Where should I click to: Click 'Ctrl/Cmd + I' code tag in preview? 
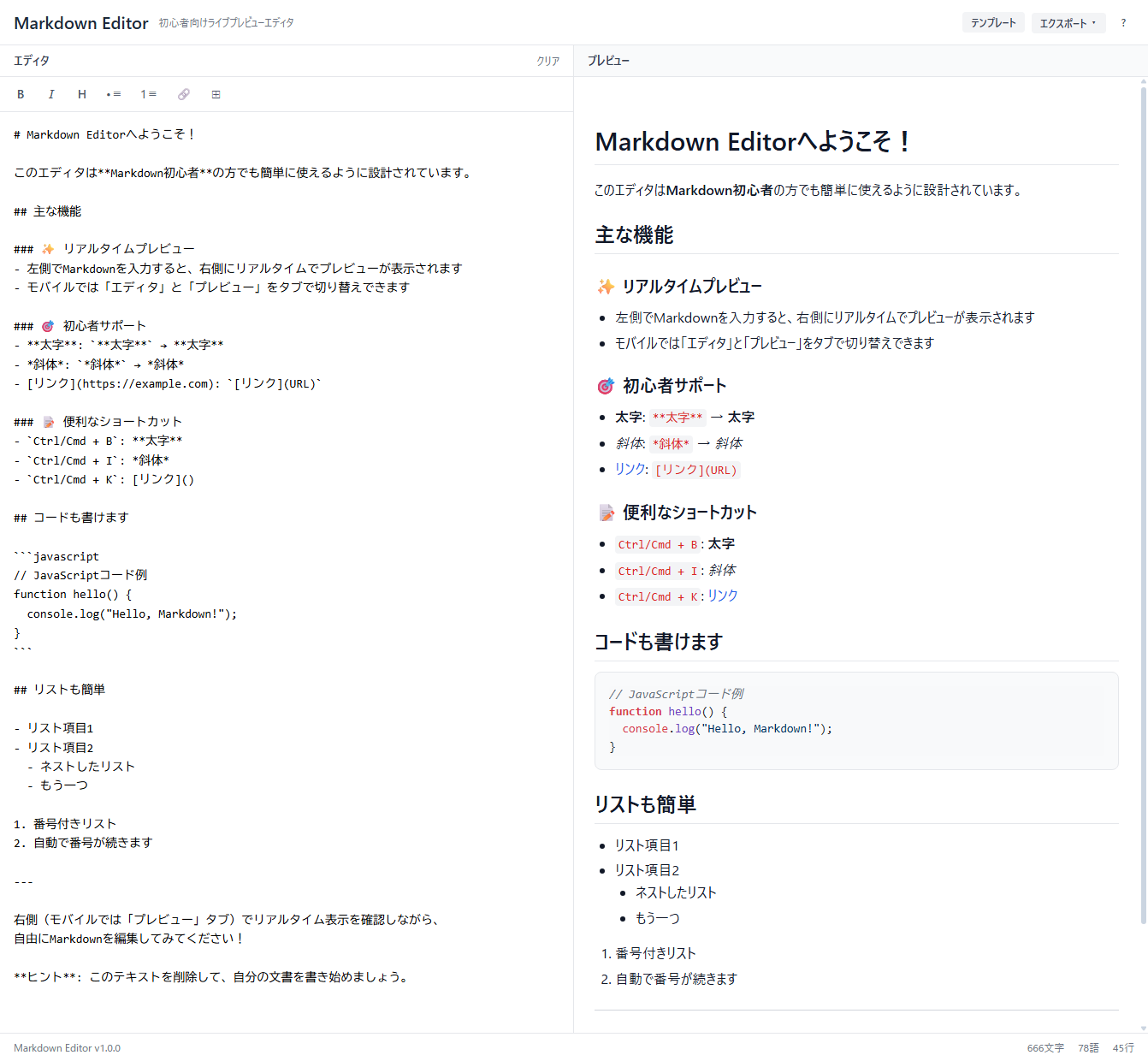coord(658,571)
